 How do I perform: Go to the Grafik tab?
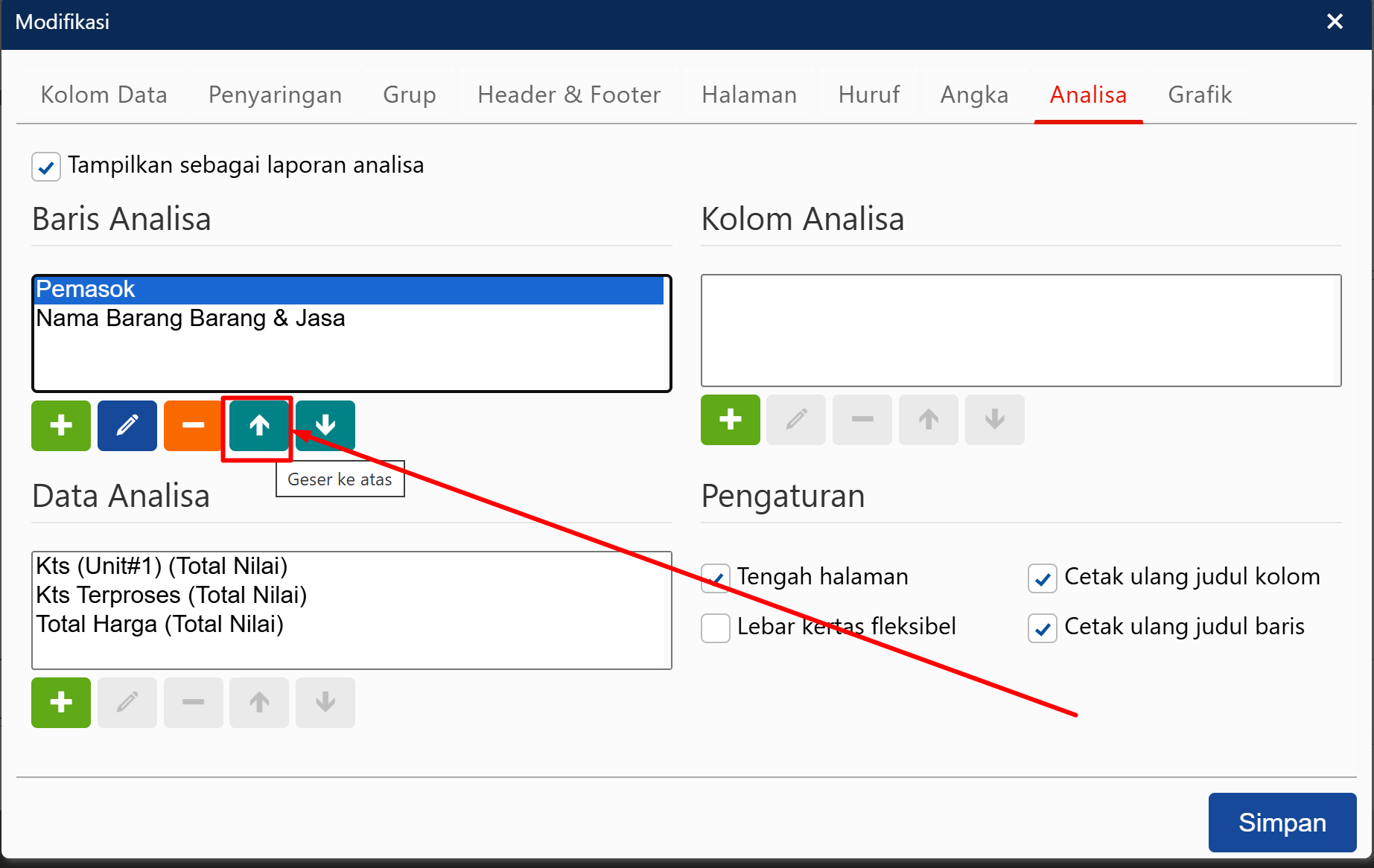1199,95
